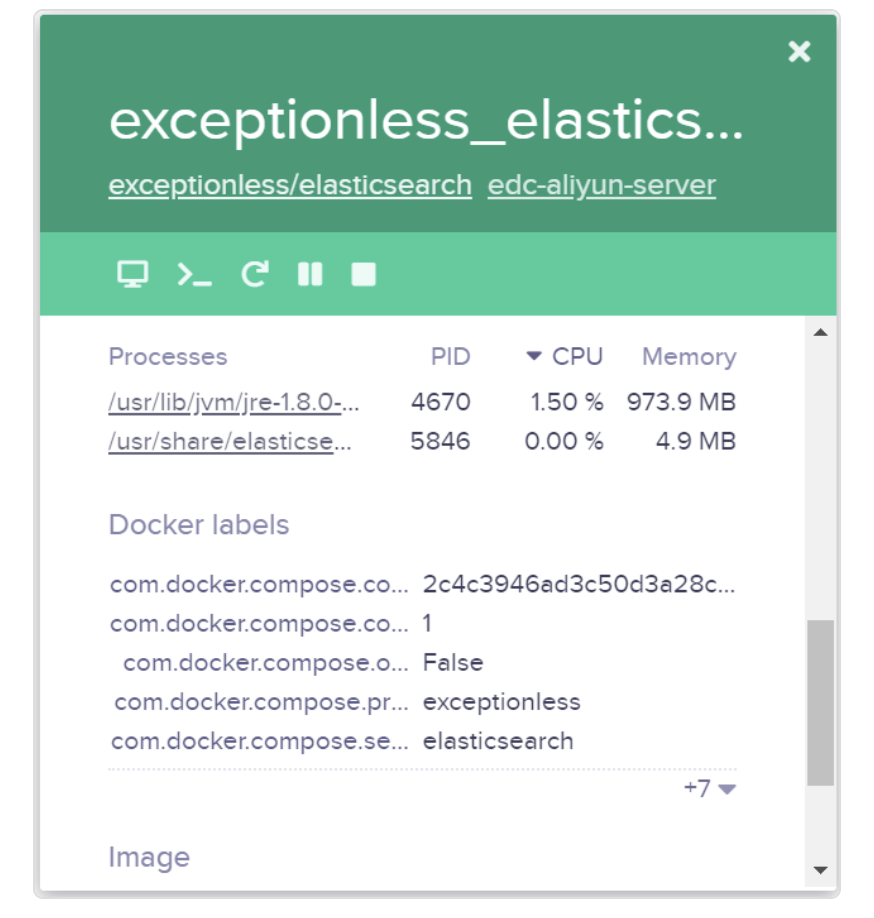This screenshot has height=918, width=874.
Task: Click PID value 4670
Action: pyautogui.click(x=441, y=402)
